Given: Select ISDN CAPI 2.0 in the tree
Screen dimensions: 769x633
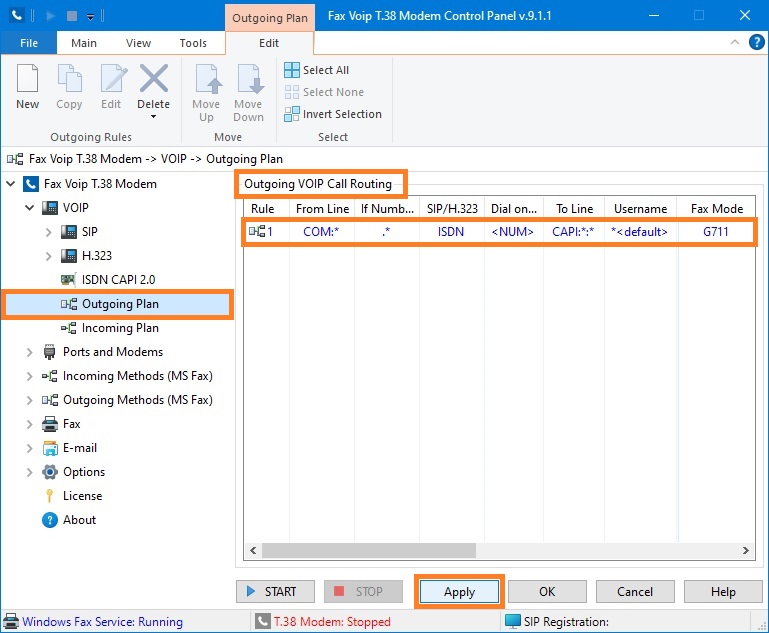Looking at the screenshot, I should 118,280.
